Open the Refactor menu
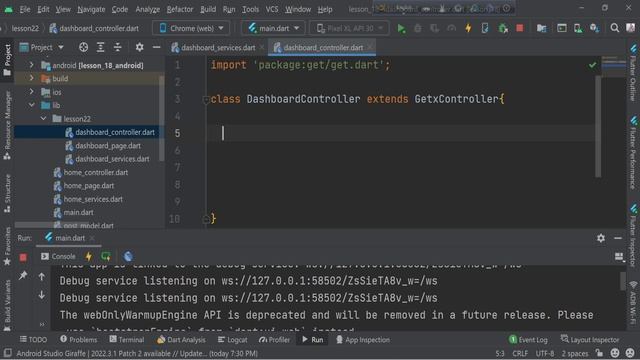The width and height of the screenshot is (640, 360). tap(180, 9)
